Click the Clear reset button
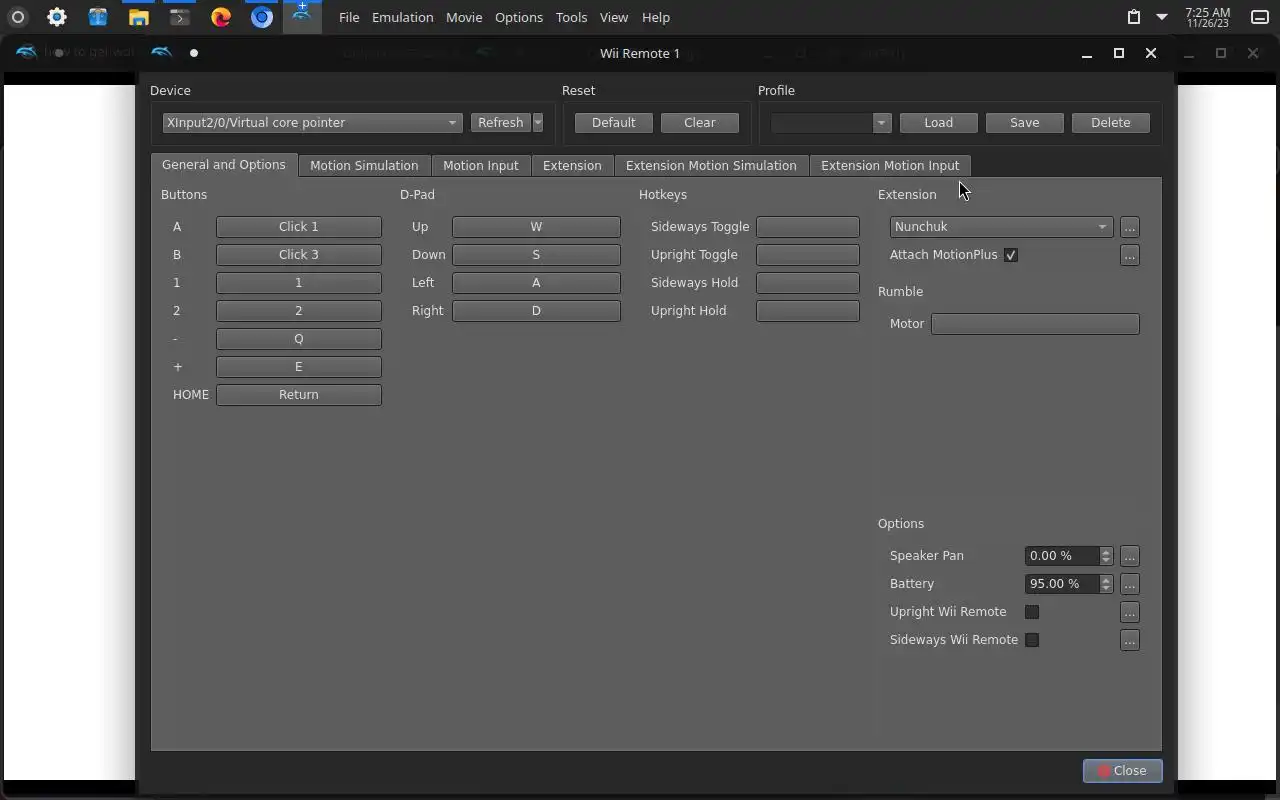 point(700,123)
